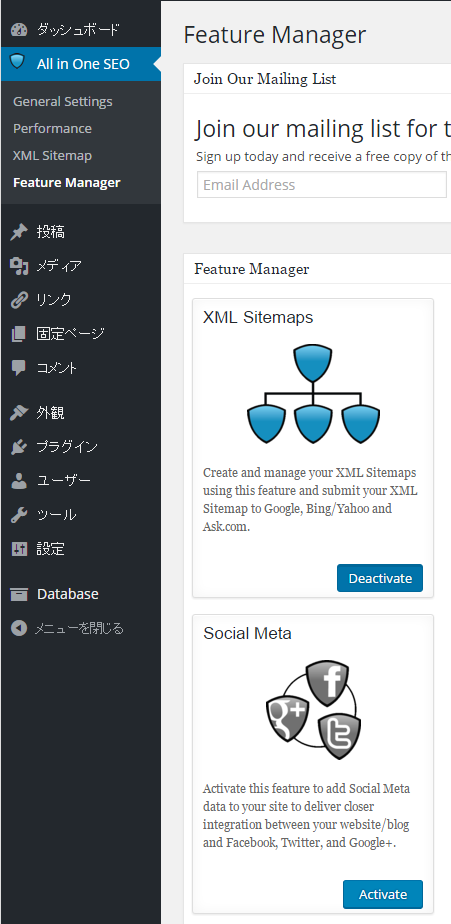This screenshot has width=451, height=924.
Task: Go to XML Sitemap submenu page
Action: (x=52, y=156)
